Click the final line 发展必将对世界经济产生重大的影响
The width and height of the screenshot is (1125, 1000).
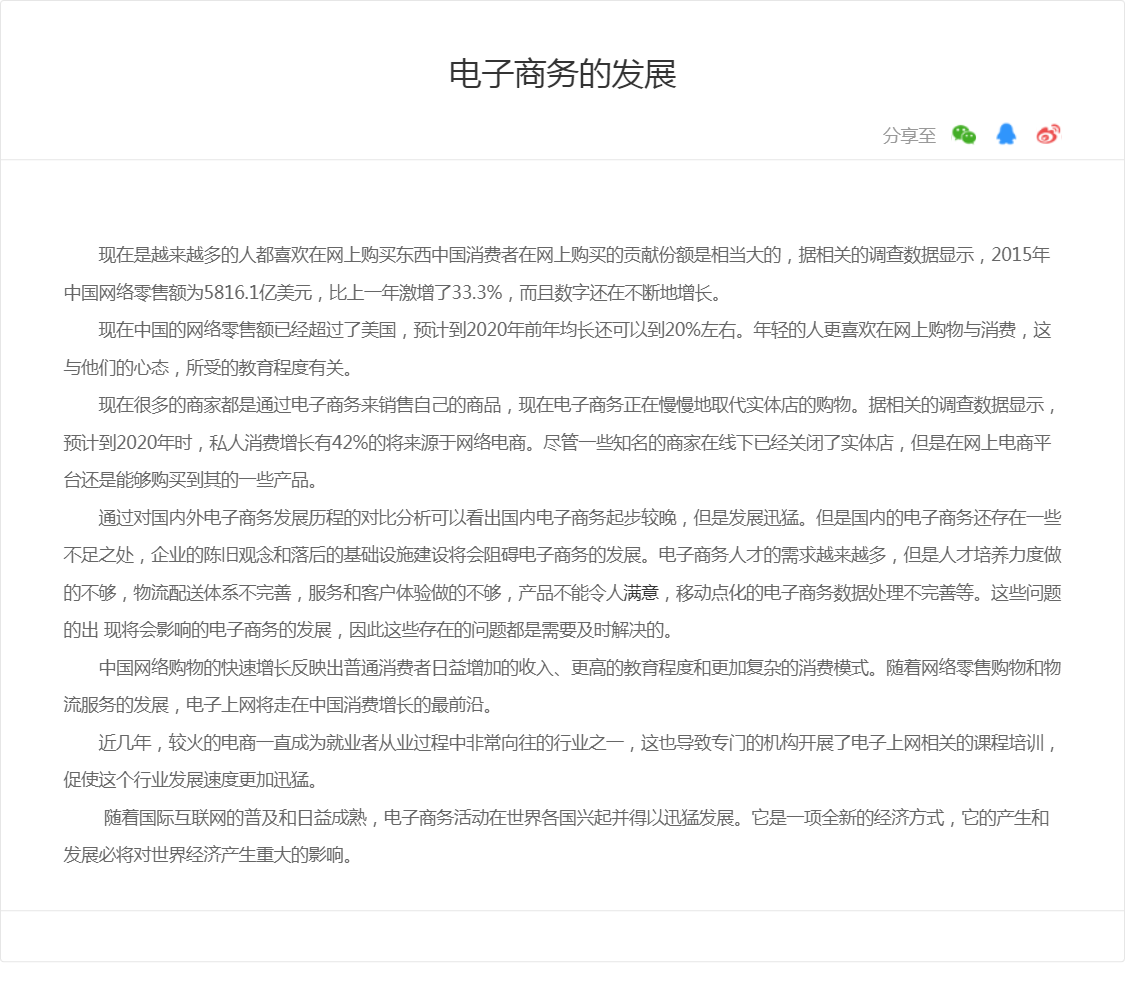tap(208, 856)
